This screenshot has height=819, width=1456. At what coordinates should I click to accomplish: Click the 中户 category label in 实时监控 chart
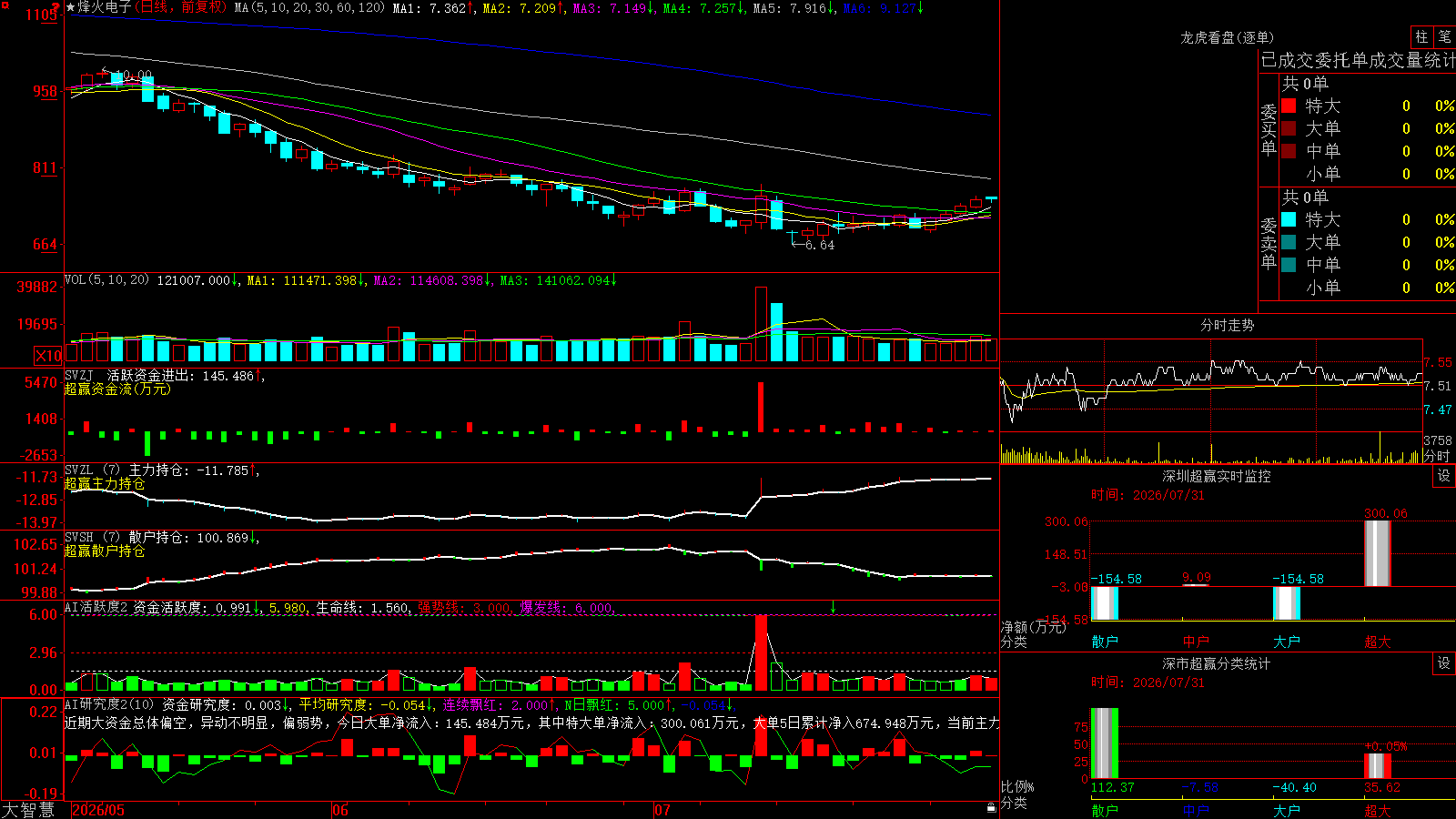click(x=1196, y=642)
